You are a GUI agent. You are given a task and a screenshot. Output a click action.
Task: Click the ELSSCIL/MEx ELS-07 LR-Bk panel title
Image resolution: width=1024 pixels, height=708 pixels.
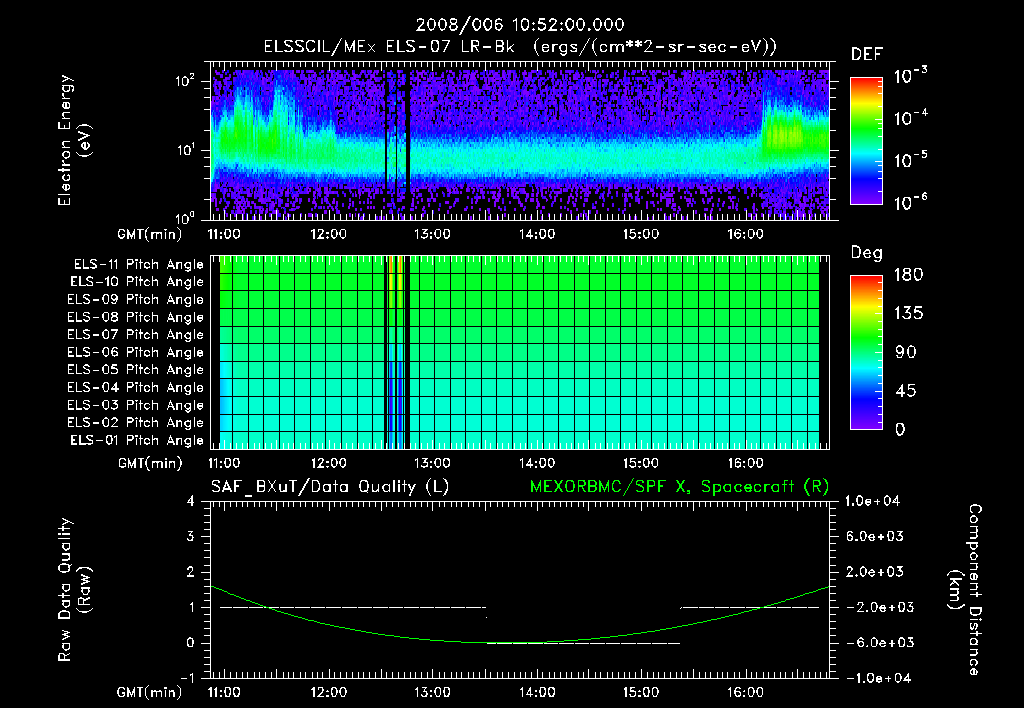click(x=520, y=47)
